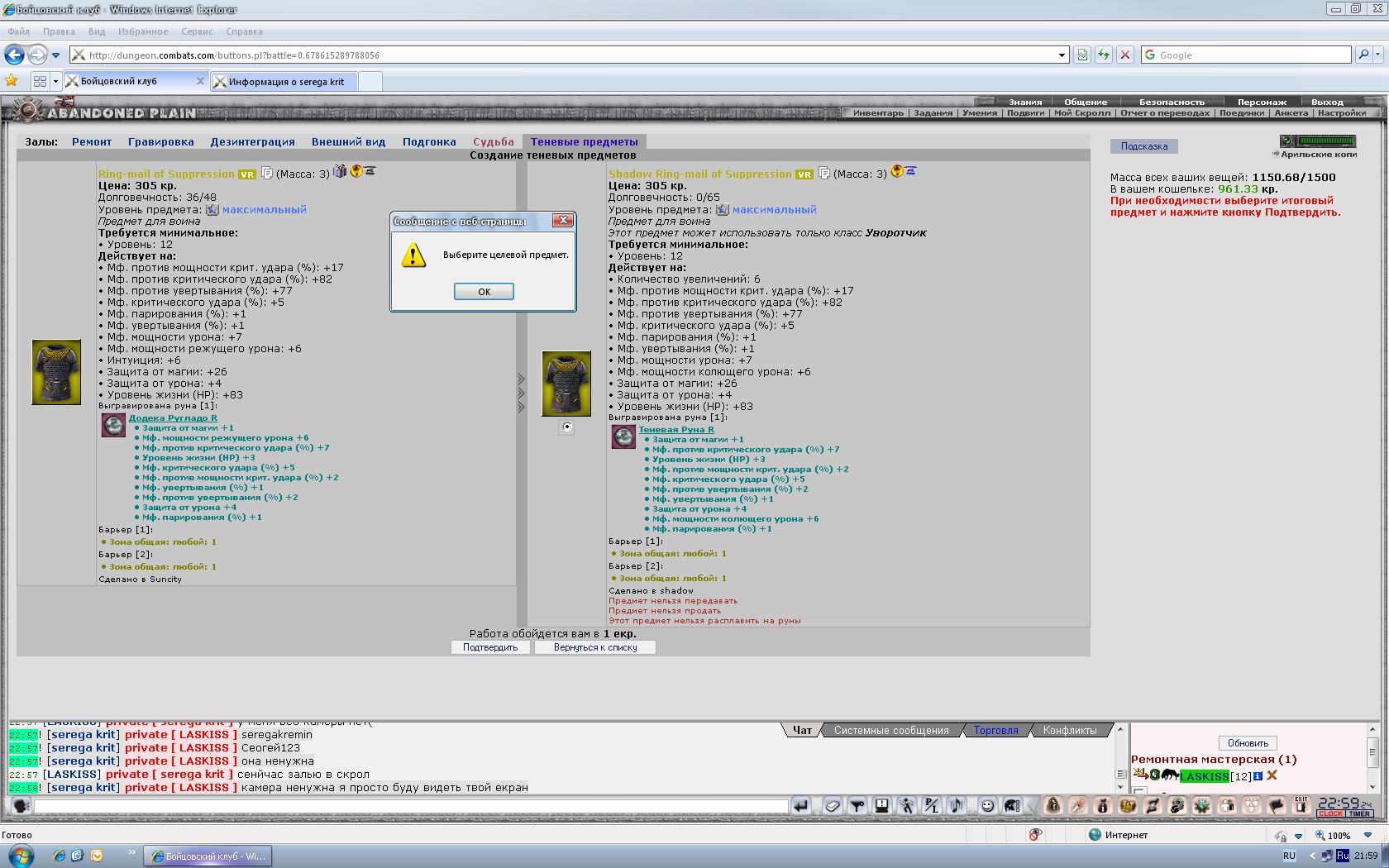The width and height of the screenshot is (1389, 868).
Task: Click the IE favorites star icon
Action: [12, 80]
